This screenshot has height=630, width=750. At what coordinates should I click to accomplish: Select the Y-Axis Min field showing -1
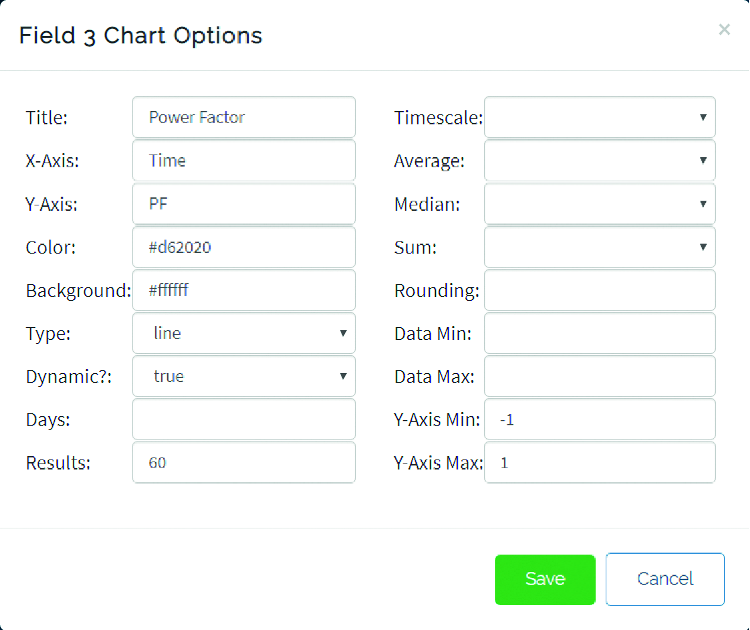(599, 419)
